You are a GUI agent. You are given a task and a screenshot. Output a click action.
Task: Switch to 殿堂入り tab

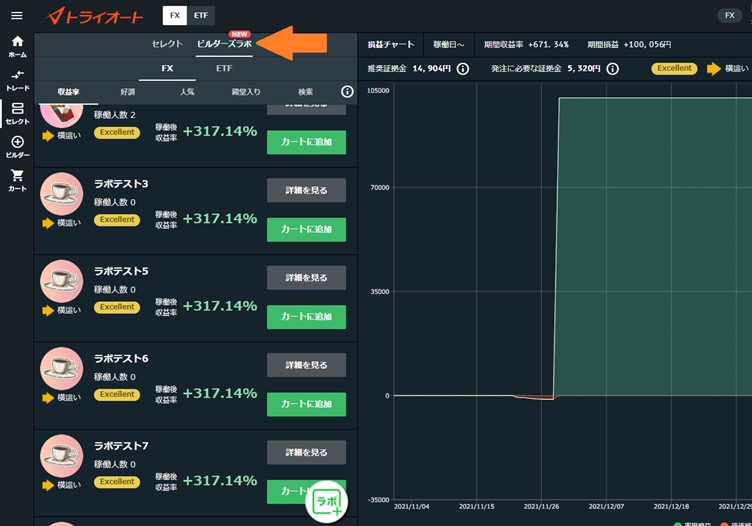(x=246, y=92)
